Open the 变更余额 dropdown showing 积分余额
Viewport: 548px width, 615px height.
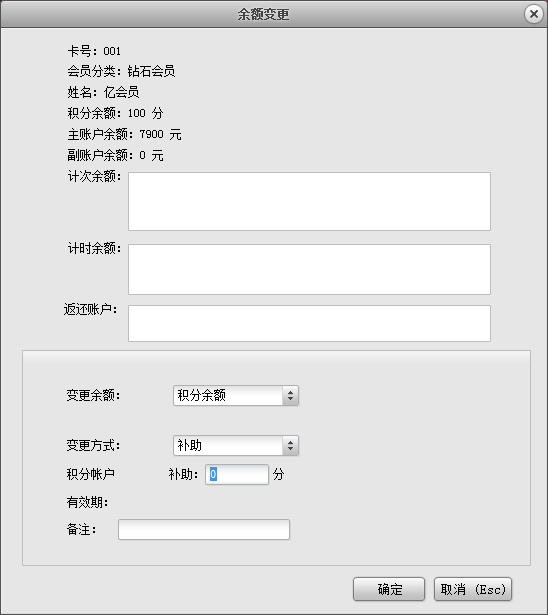236,395
